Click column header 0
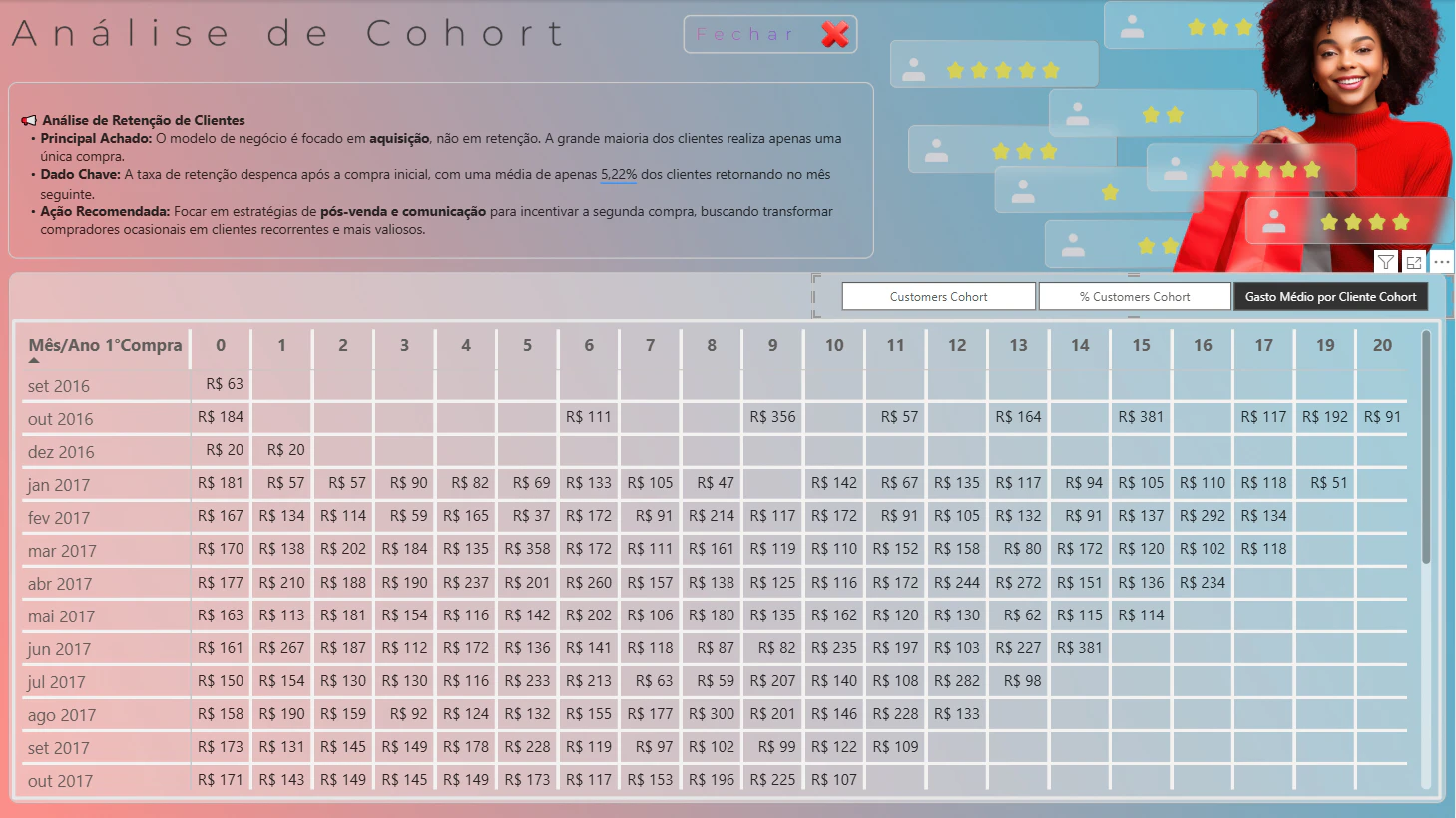The width and height of the screenshot is (1456, 818). tap(221, 346)
